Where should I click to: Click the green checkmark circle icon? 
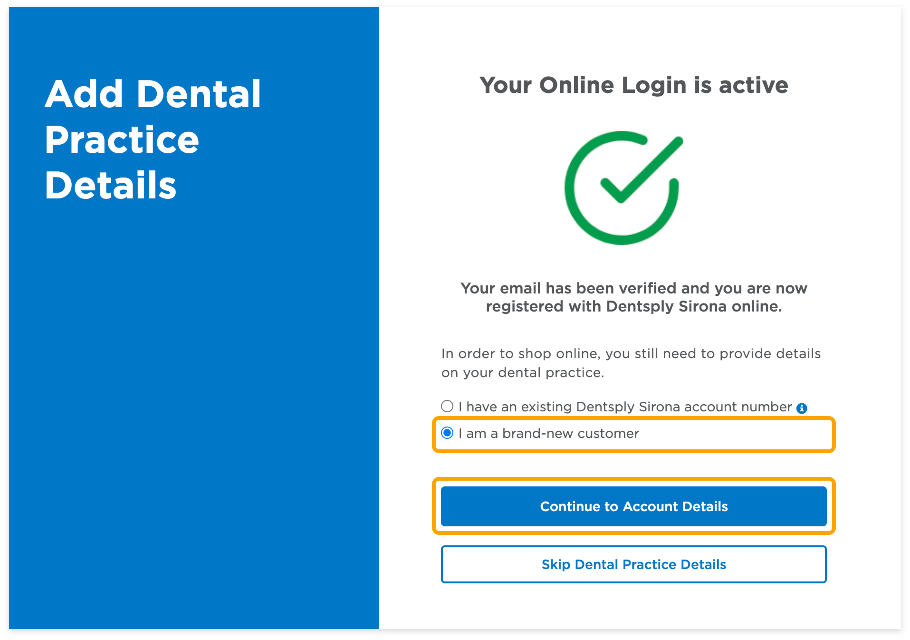click(622, 187)
